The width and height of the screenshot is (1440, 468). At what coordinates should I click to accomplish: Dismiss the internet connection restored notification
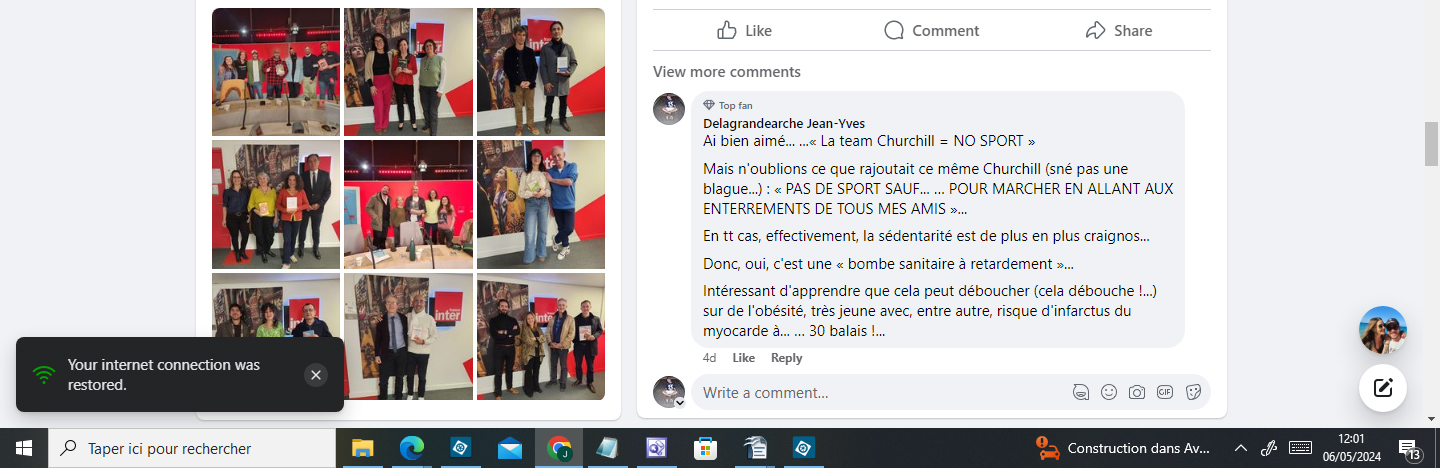(316, 375)
